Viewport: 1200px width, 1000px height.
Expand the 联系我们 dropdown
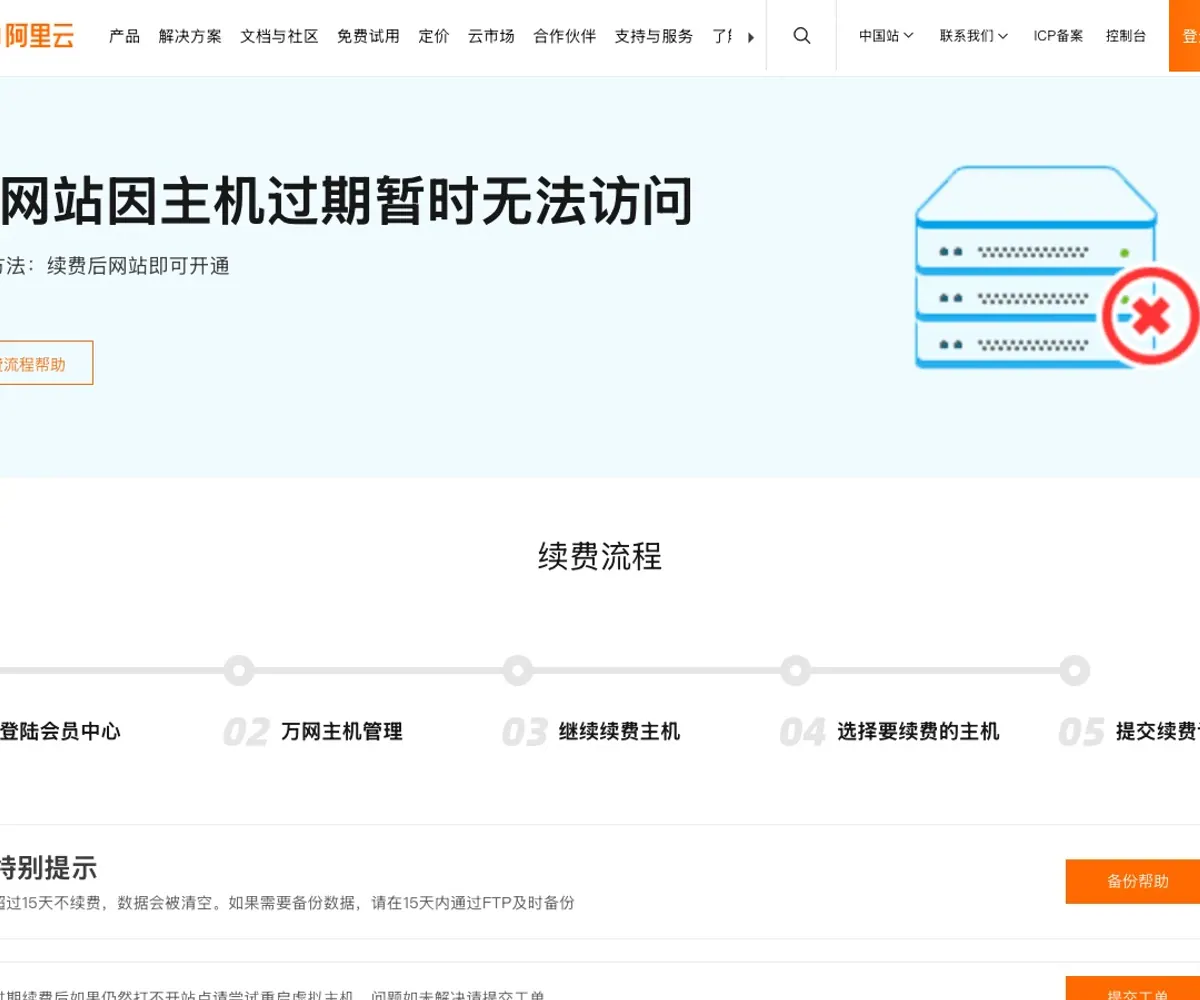point(974,36)
